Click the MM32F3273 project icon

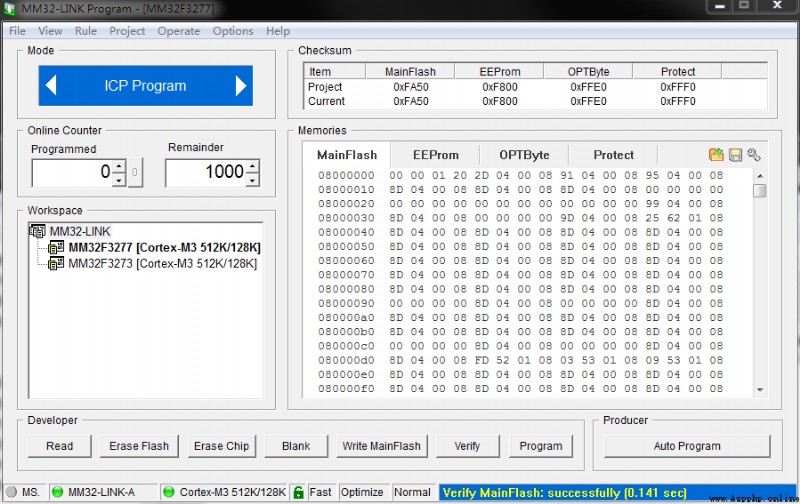56,264
